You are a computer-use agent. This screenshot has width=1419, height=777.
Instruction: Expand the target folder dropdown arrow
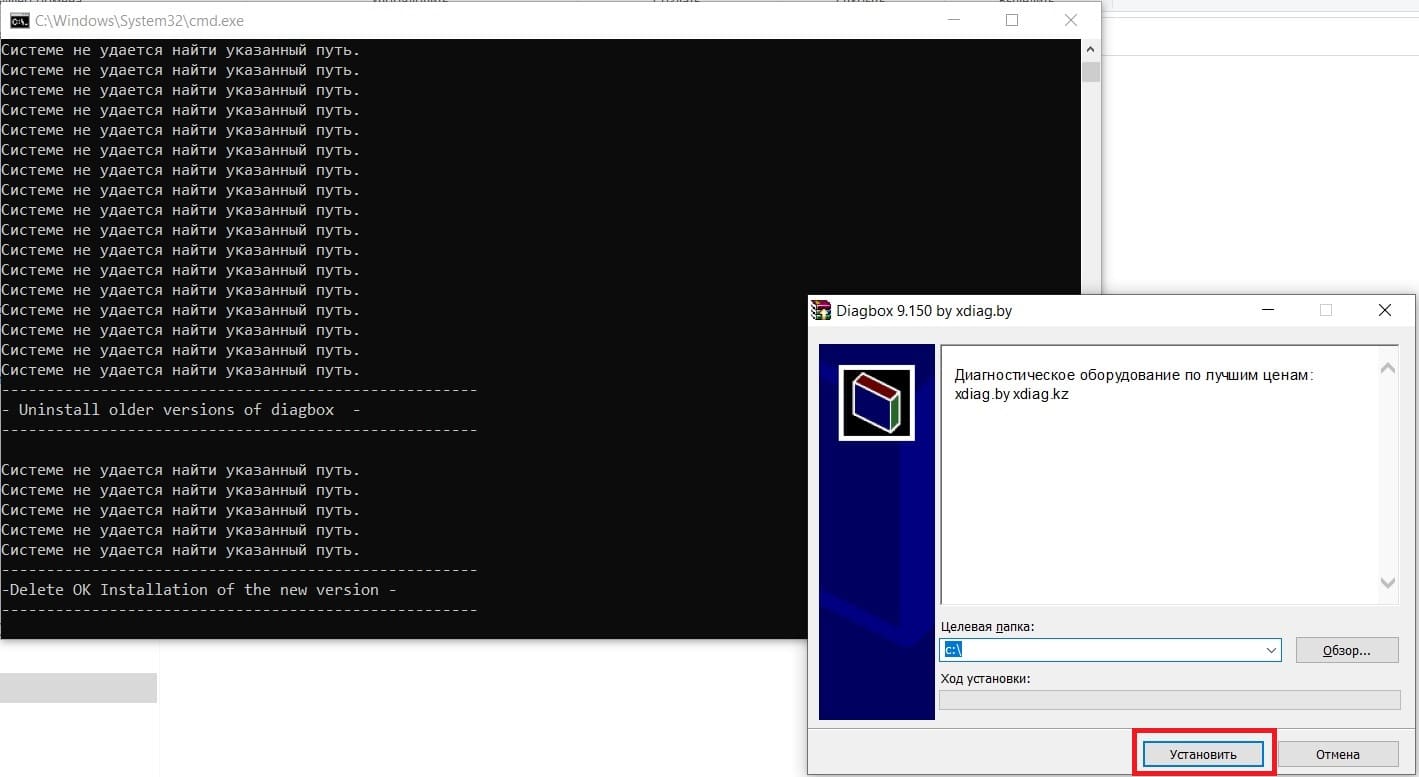coord(1271,650)
